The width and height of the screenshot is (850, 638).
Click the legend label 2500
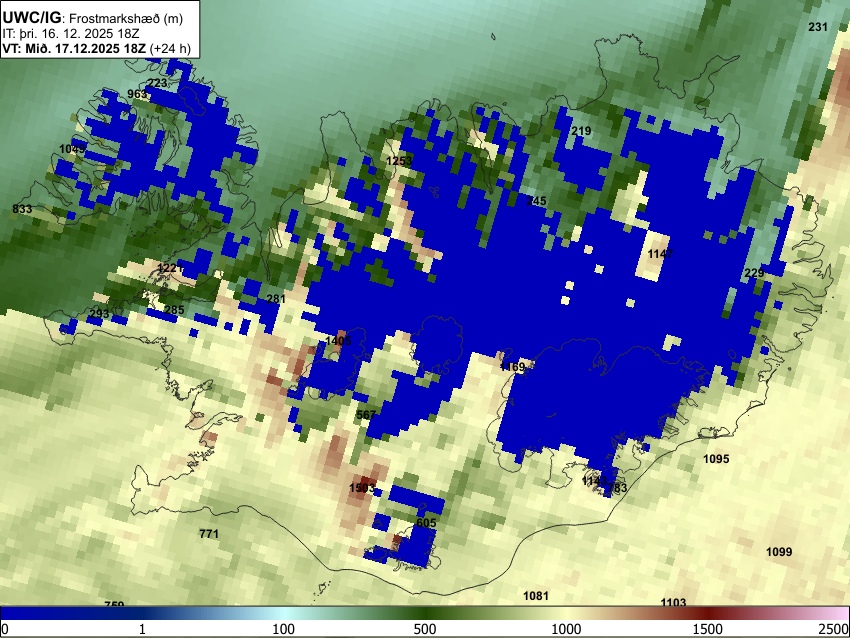point(834,629)
